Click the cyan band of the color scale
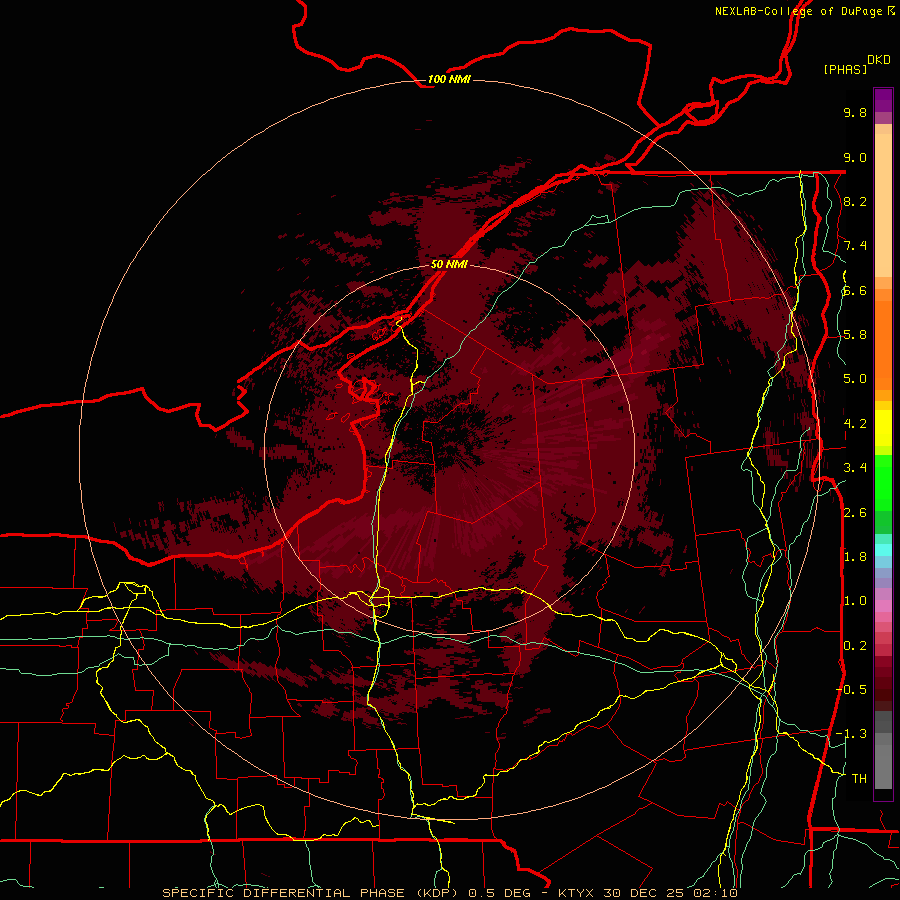 pos(883,550)
